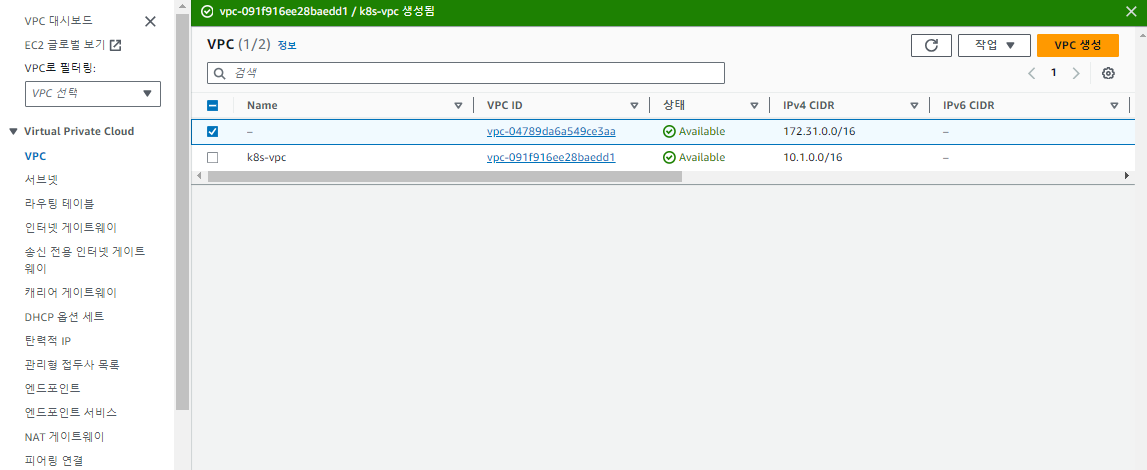
Task: Open VPC 대시보드 in sidebar
Action: (59, 20)
